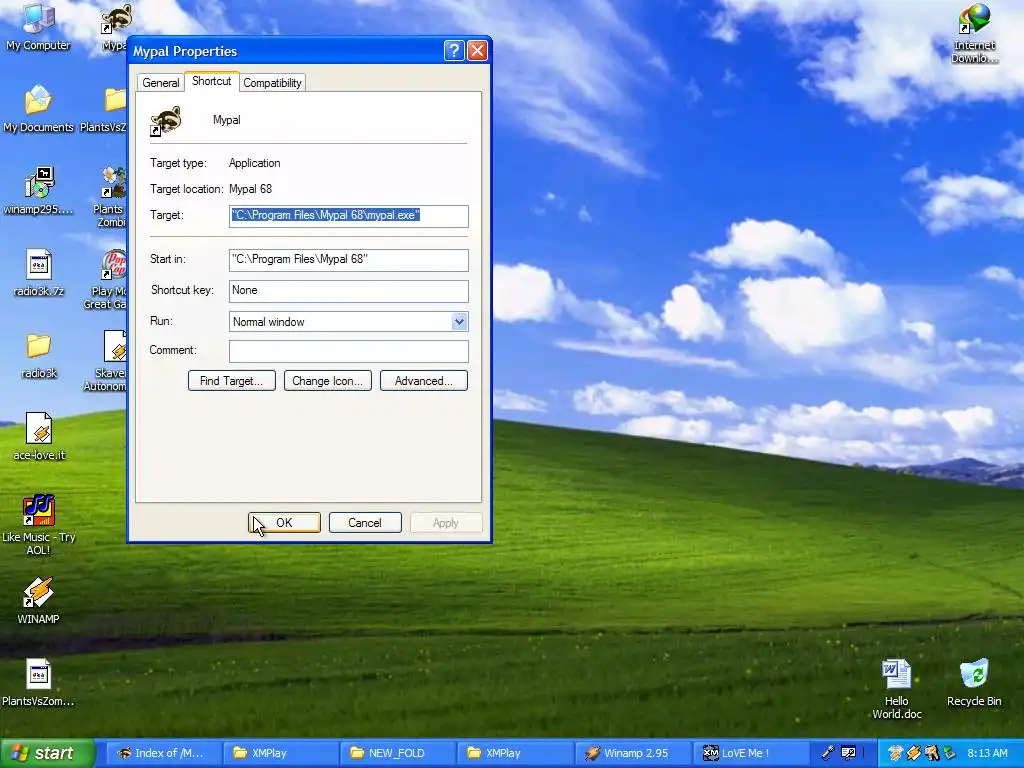Viewport: 1024px width, 768px height.
Task: Switch to the LoVE Me ! taskbar button
Action: (750, 753)
